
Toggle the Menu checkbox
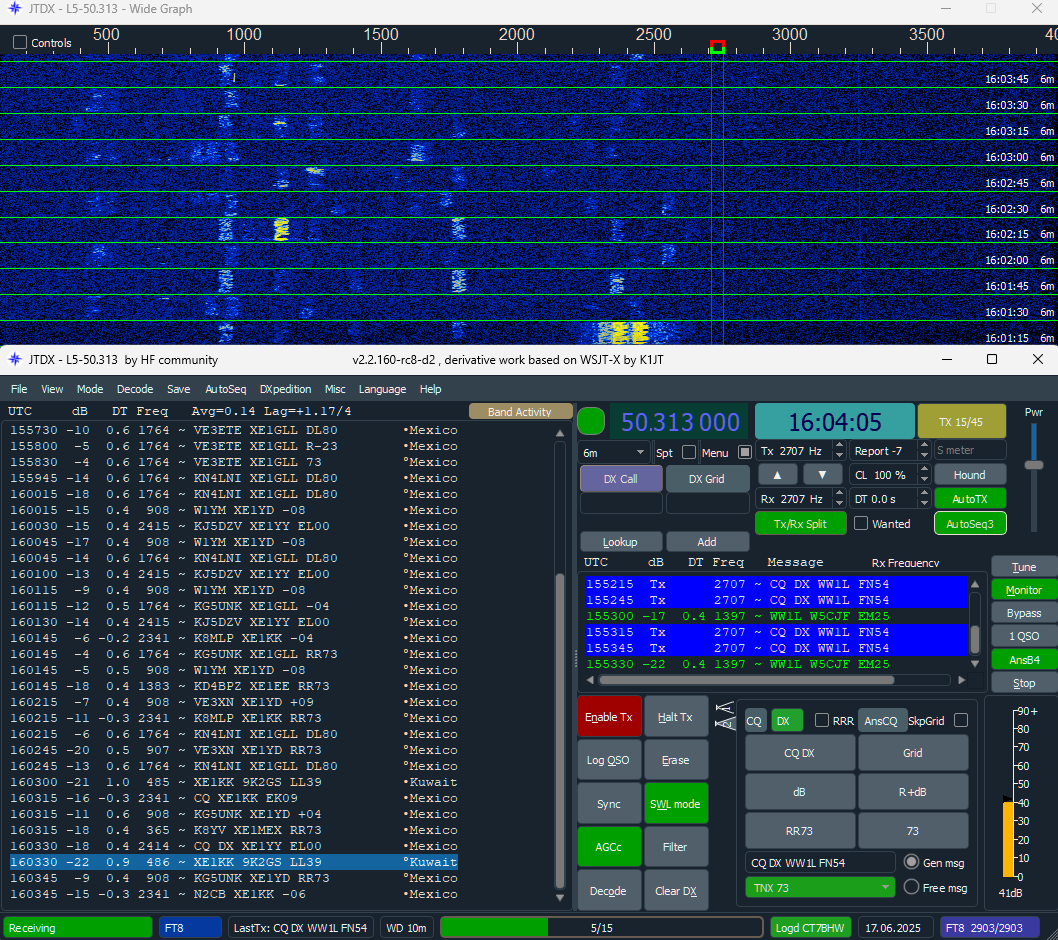(x=745, y=452)
